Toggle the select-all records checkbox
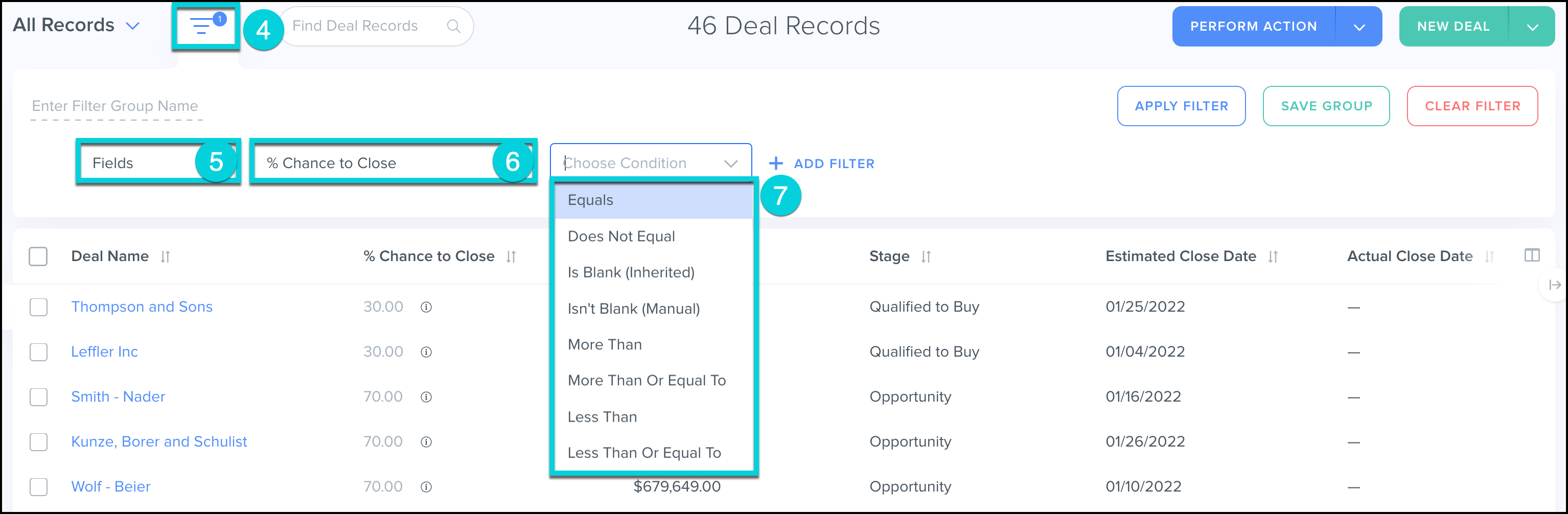 (x=38, y=256)
